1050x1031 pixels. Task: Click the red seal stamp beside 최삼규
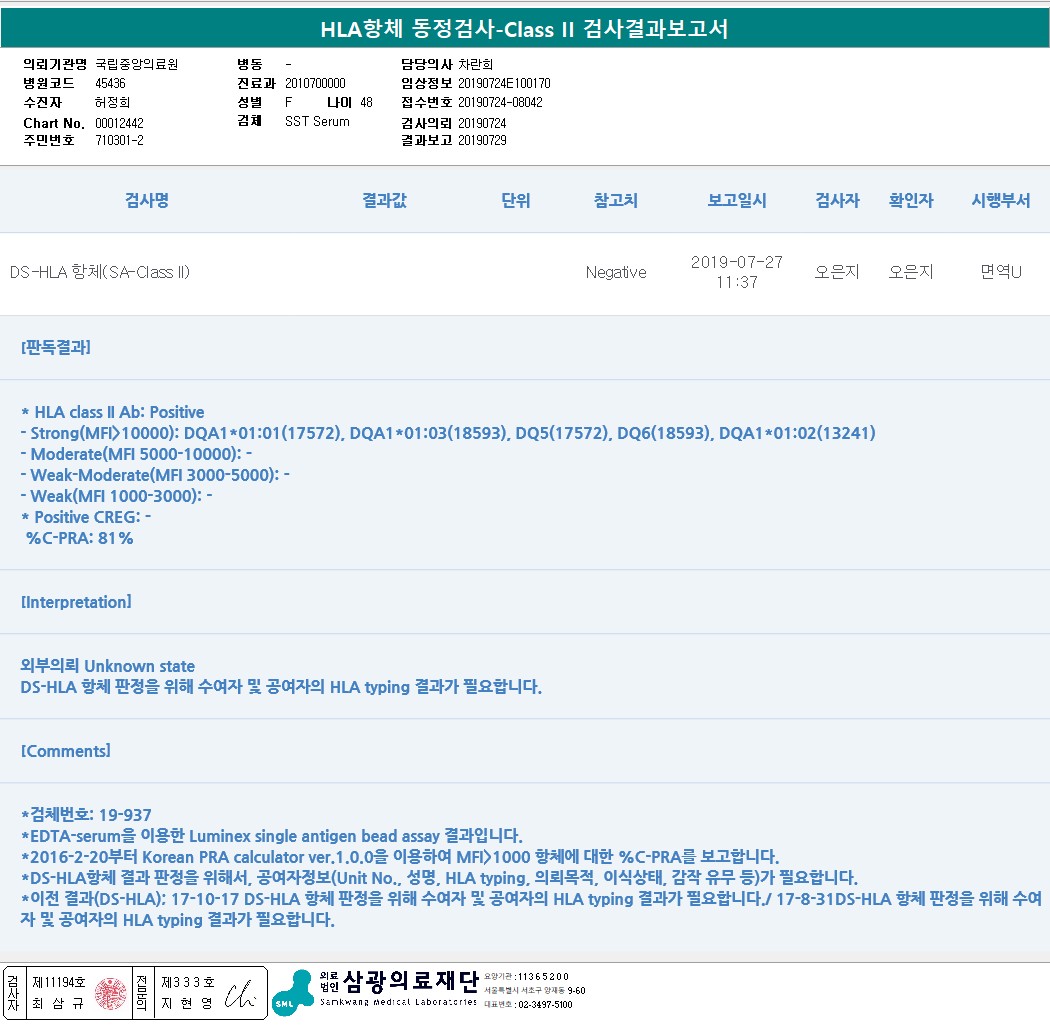[110, 994]
